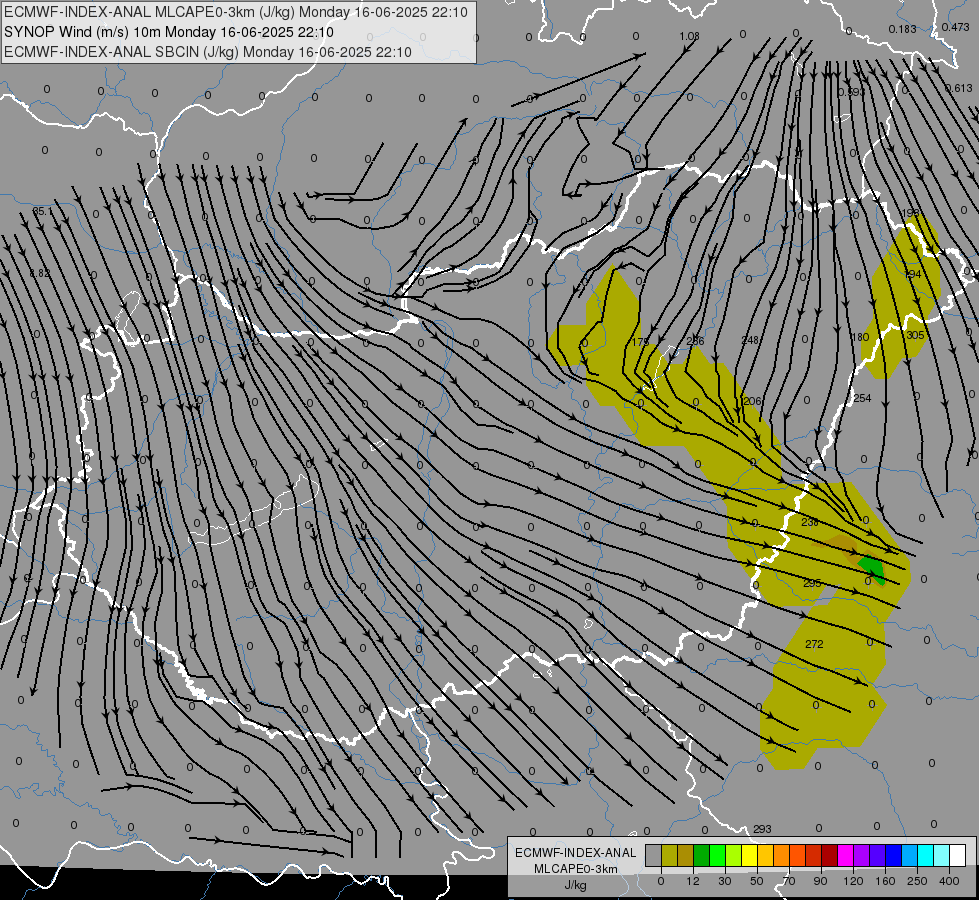Click the legend tick label 70
The image size is (979, 900).
point(789,881)
